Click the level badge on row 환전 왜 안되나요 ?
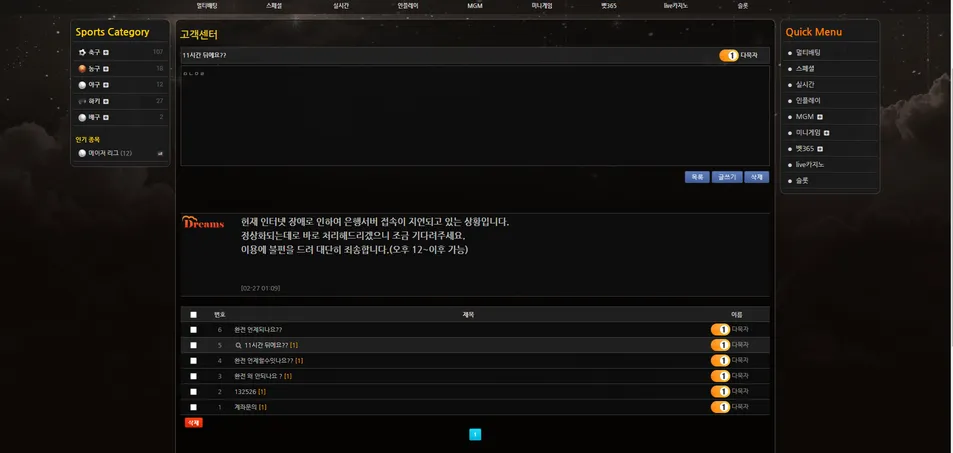Image resolution: width=953 pixels, height=453 pixels. tap(720, 376)
